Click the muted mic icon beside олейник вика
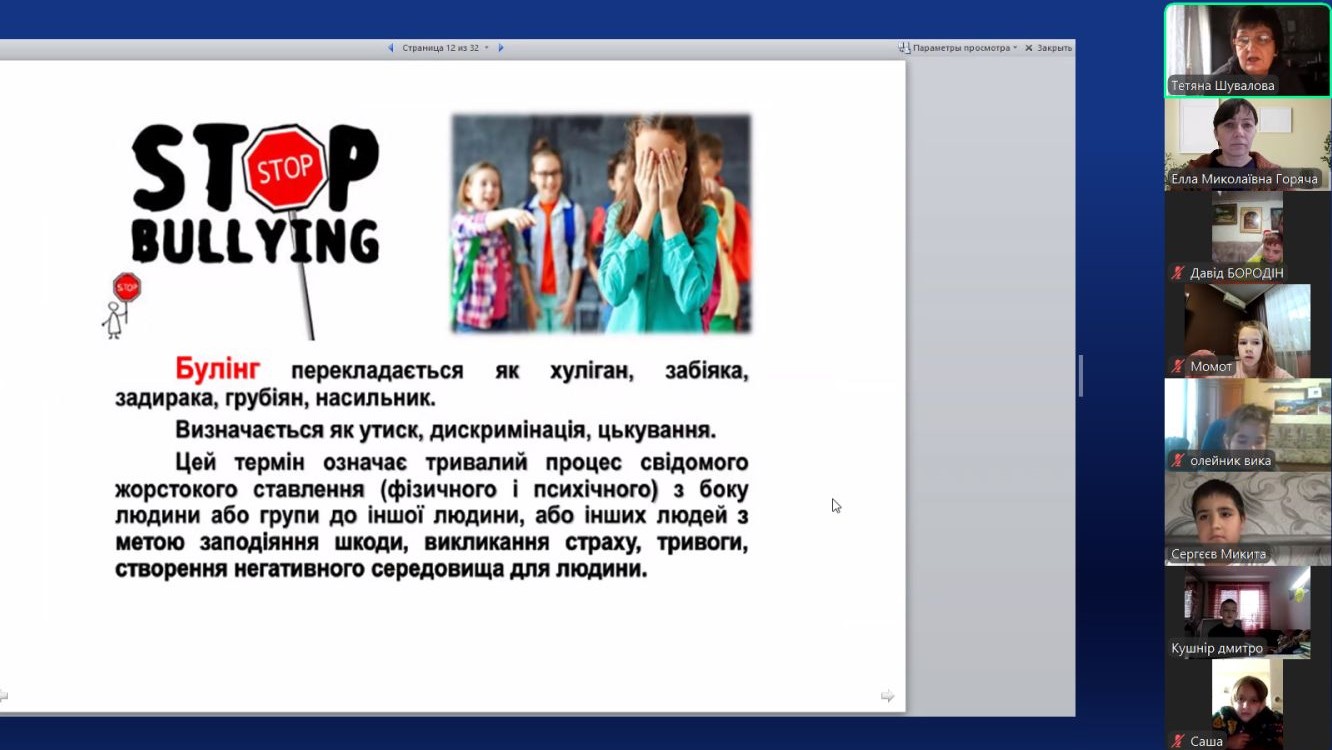The height and width of the screenshot is (750, 1332). click(1179, 461)
